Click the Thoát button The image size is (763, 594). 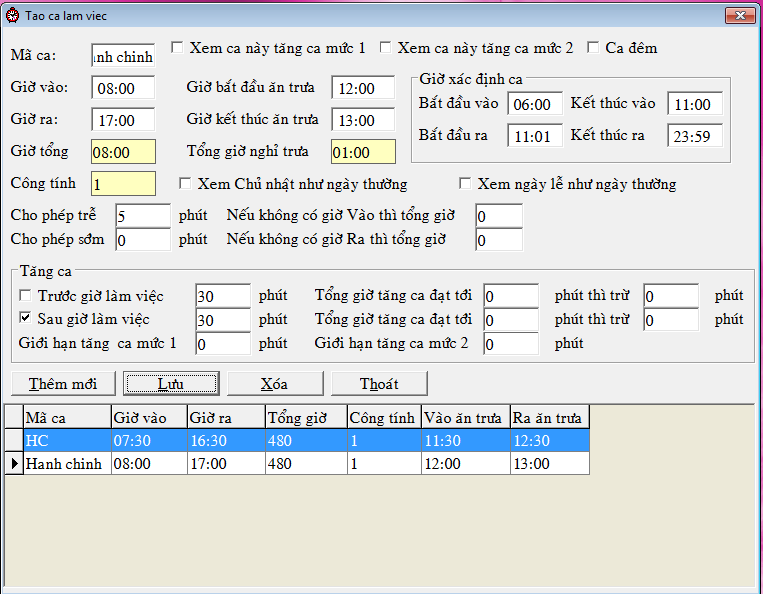click(x=380, y=384)
